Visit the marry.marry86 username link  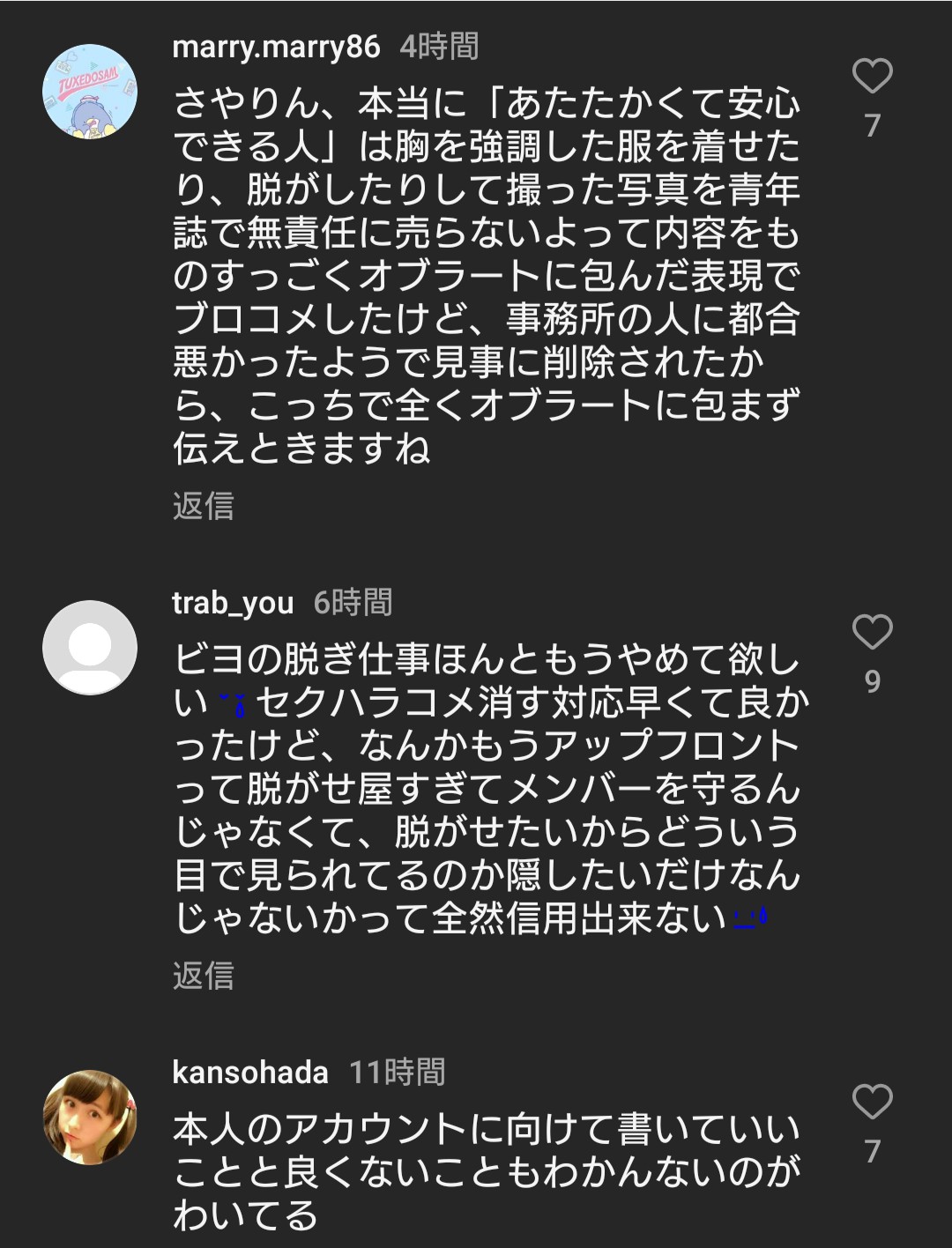click(276, 47)
